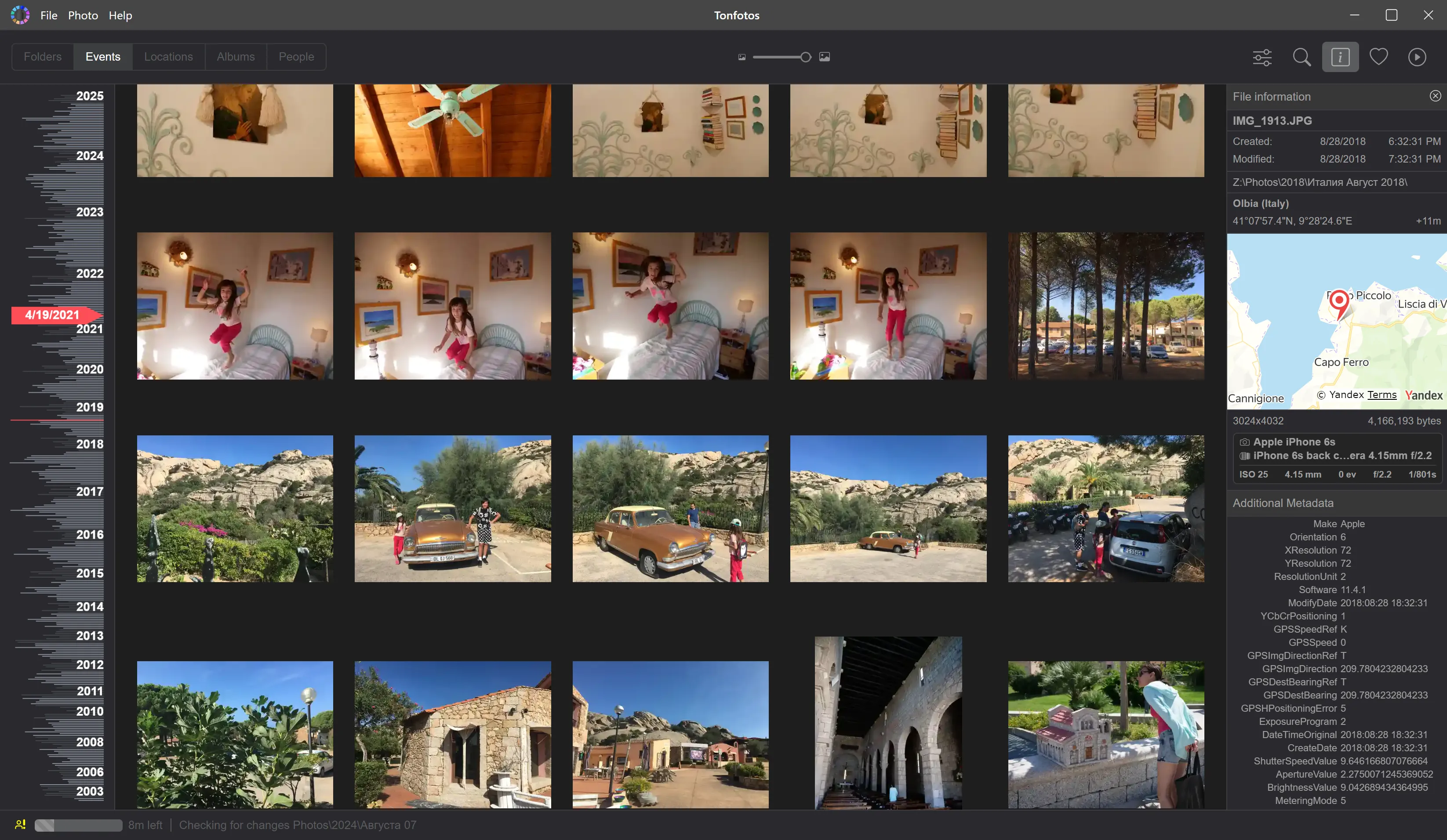The width and height of the screenshot is (1447, 840).
Task: Switch to the People tab
Action: point(296,57)
